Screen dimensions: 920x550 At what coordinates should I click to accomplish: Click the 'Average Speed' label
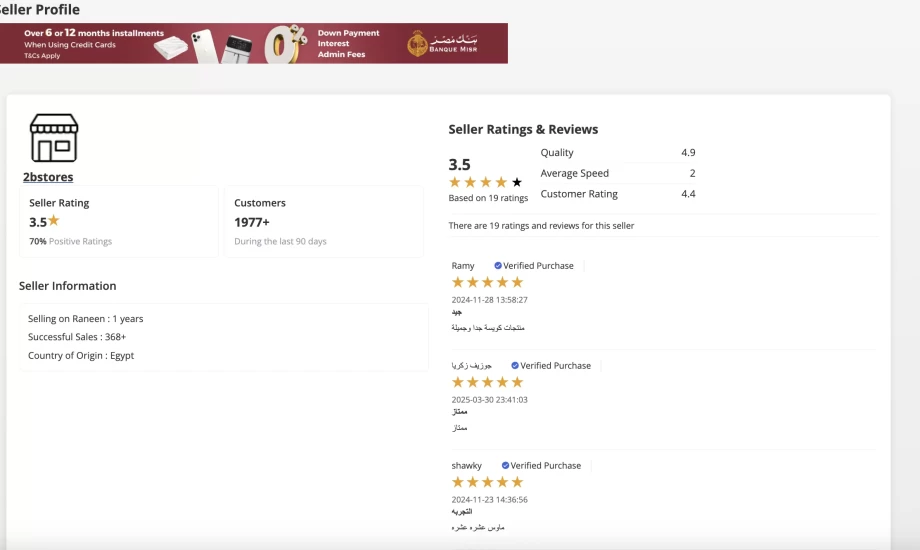pyautogui.click(x=574, y=173)
